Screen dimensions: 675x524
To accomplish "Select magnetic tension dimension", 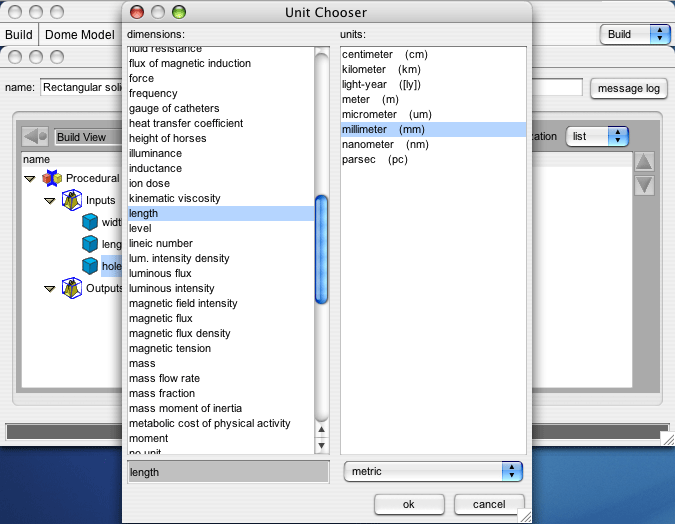I will 221,348.
